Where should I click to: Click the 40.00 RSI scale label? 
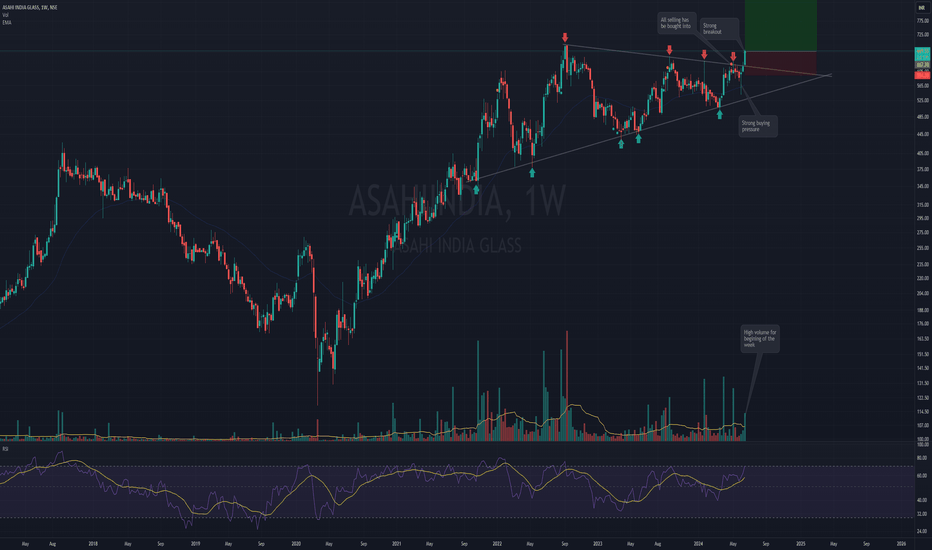922,501
